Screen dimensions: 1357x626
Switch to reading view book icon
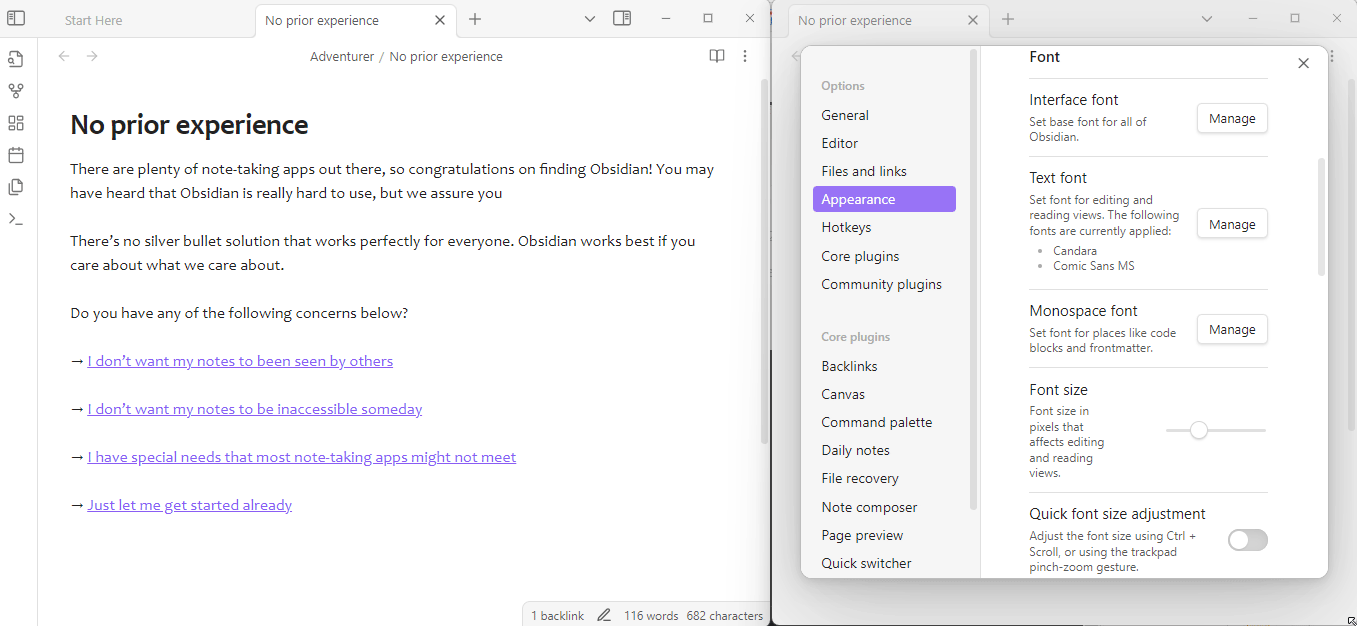point(716,57)
